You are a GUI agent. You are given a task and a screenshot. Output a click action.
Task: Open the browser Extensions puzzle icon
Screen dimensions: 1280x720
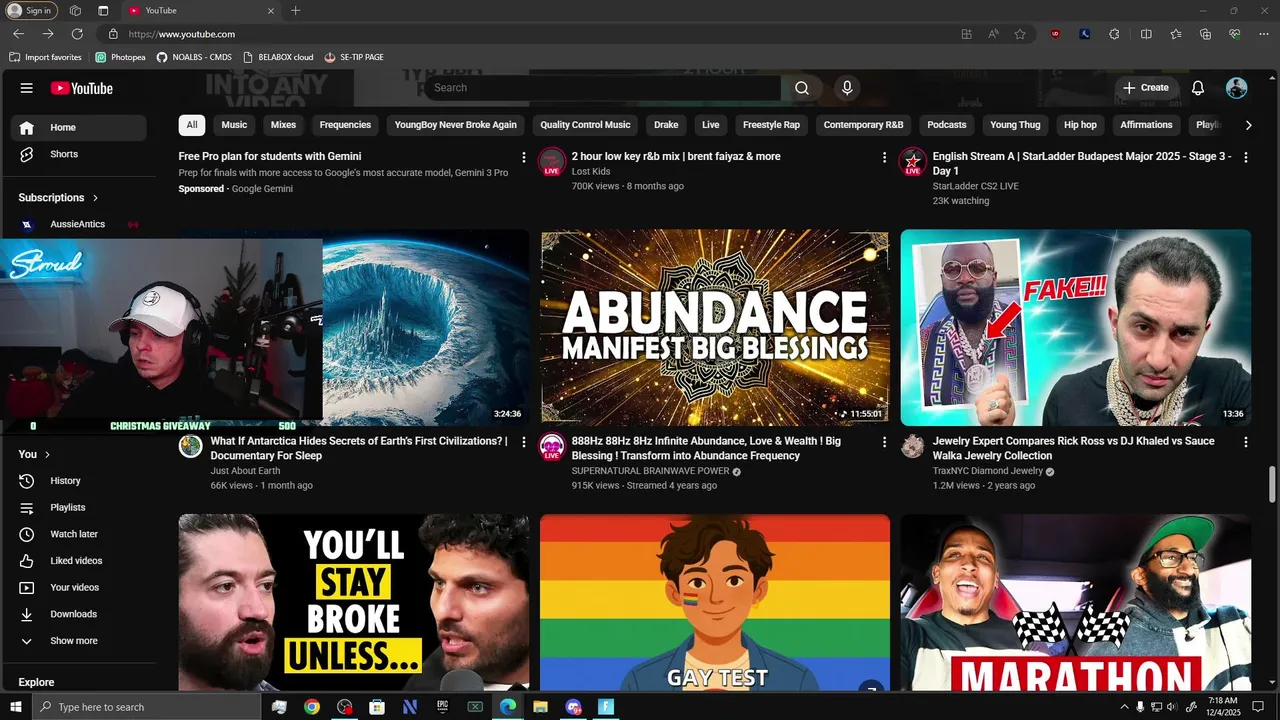pyautogui.click(x=1115, y=34)
